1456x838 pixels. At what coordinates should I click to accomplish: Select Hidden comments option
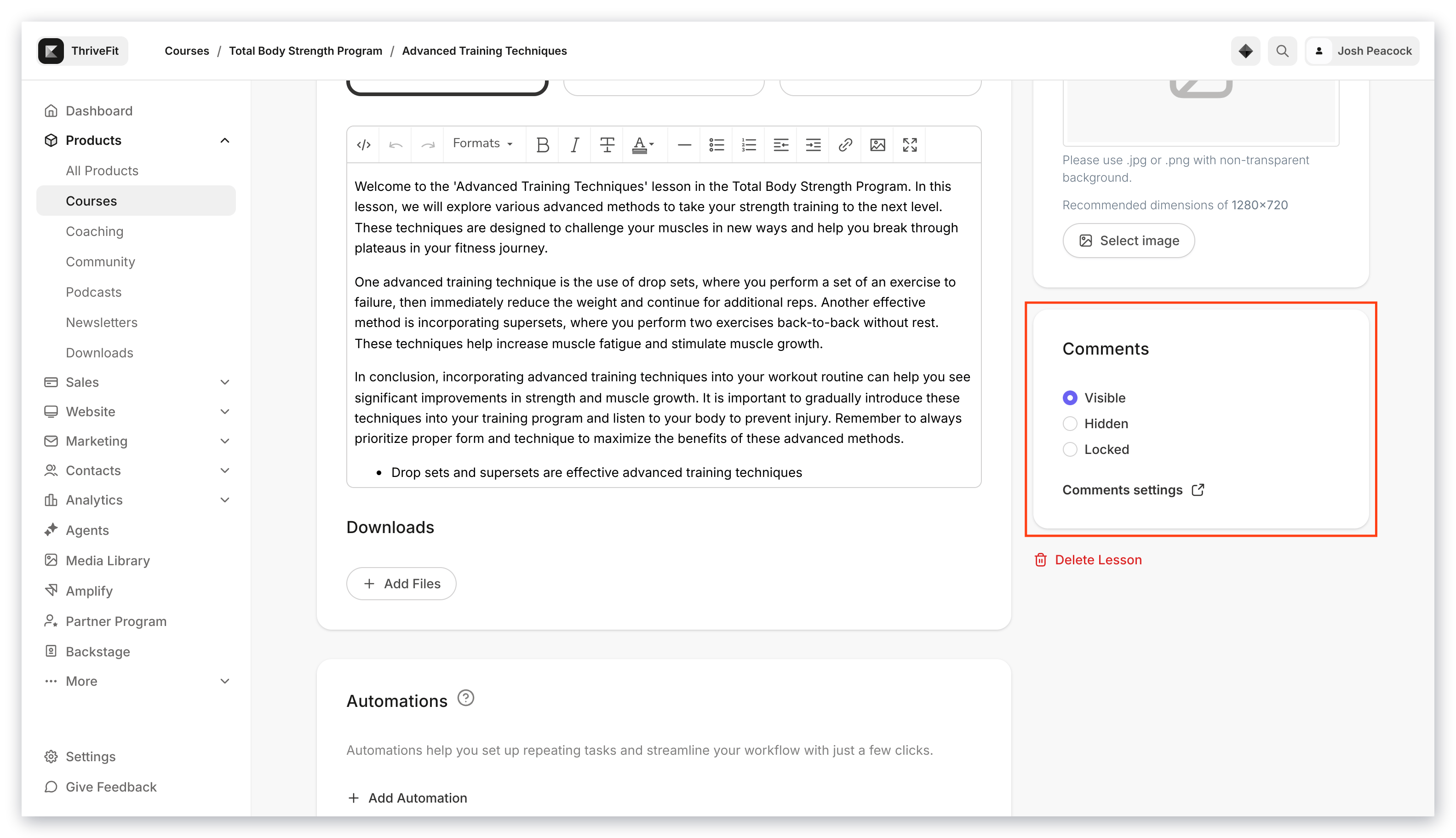coord(1069,424)
